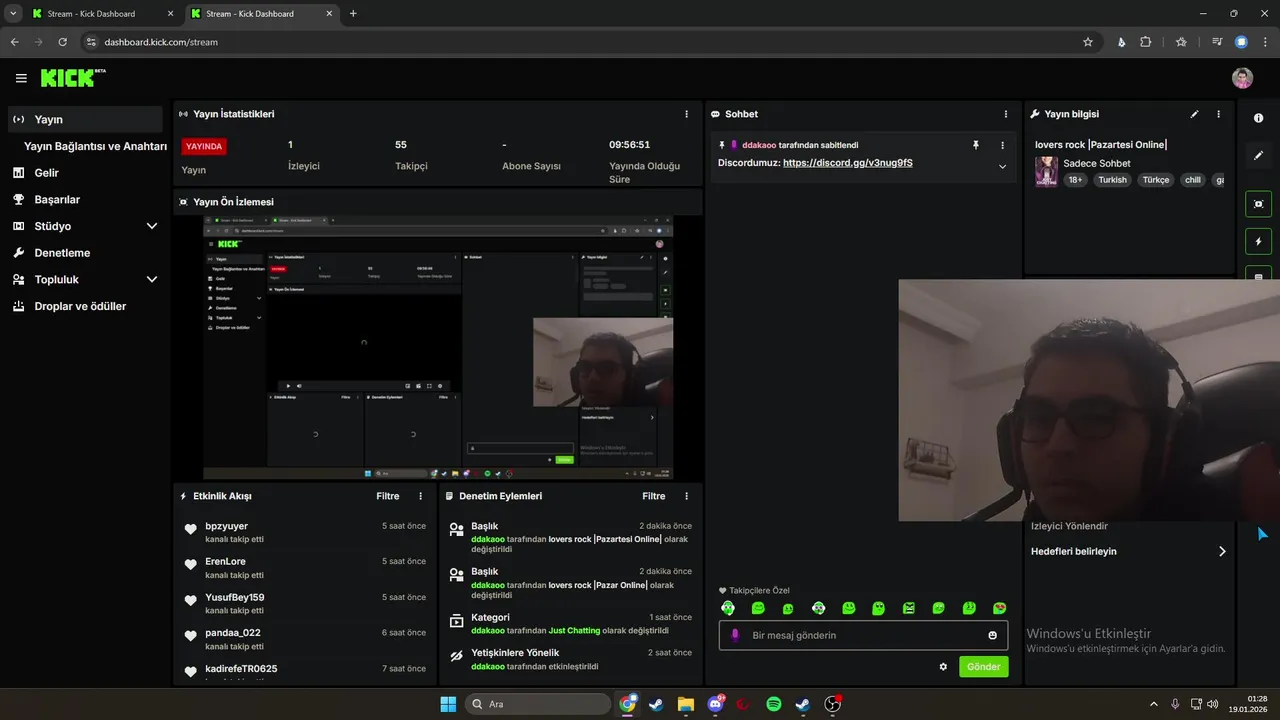Open the hamburger menu beside the Kick logo
The image size is (1280, 720).
pyautogui.click(x=21, y=78)
